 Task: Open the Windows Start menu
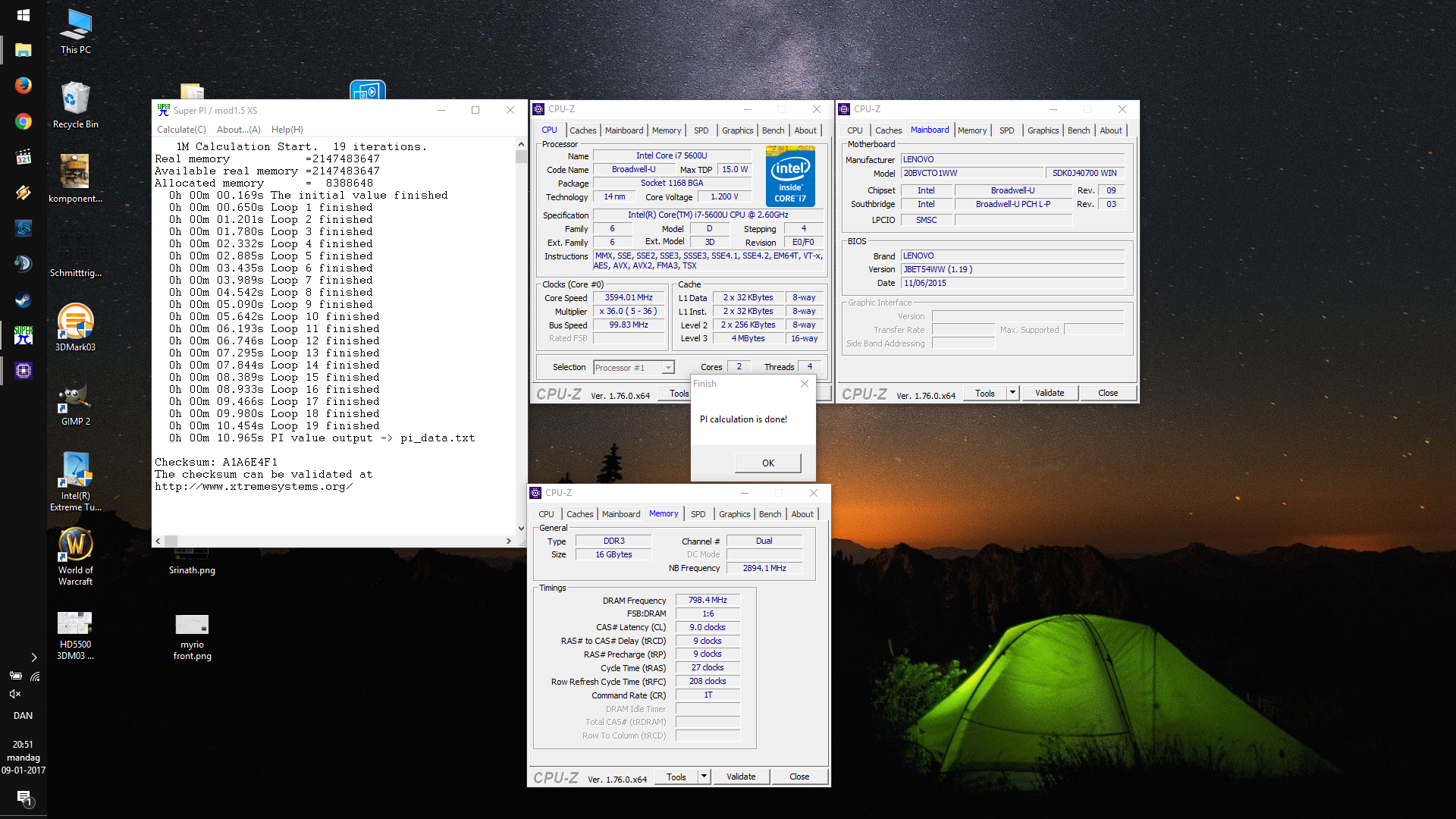[x=23, y=15]
